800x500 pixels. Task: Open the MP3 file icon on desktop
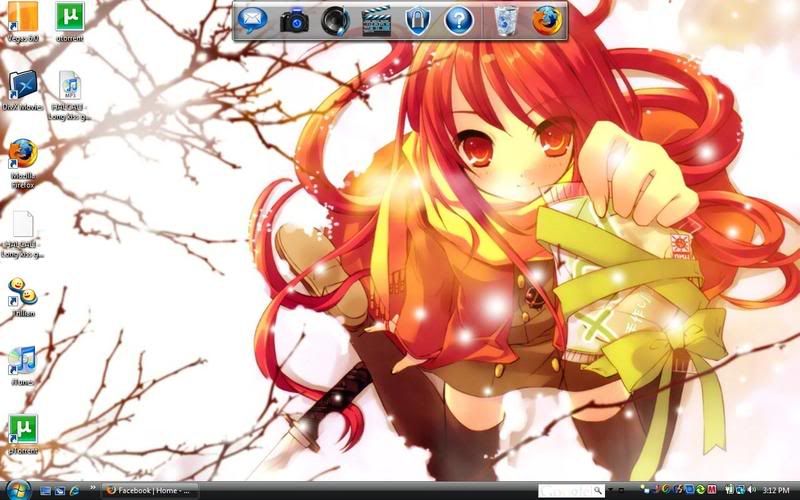pyautogui.click(x=70, y=87)
